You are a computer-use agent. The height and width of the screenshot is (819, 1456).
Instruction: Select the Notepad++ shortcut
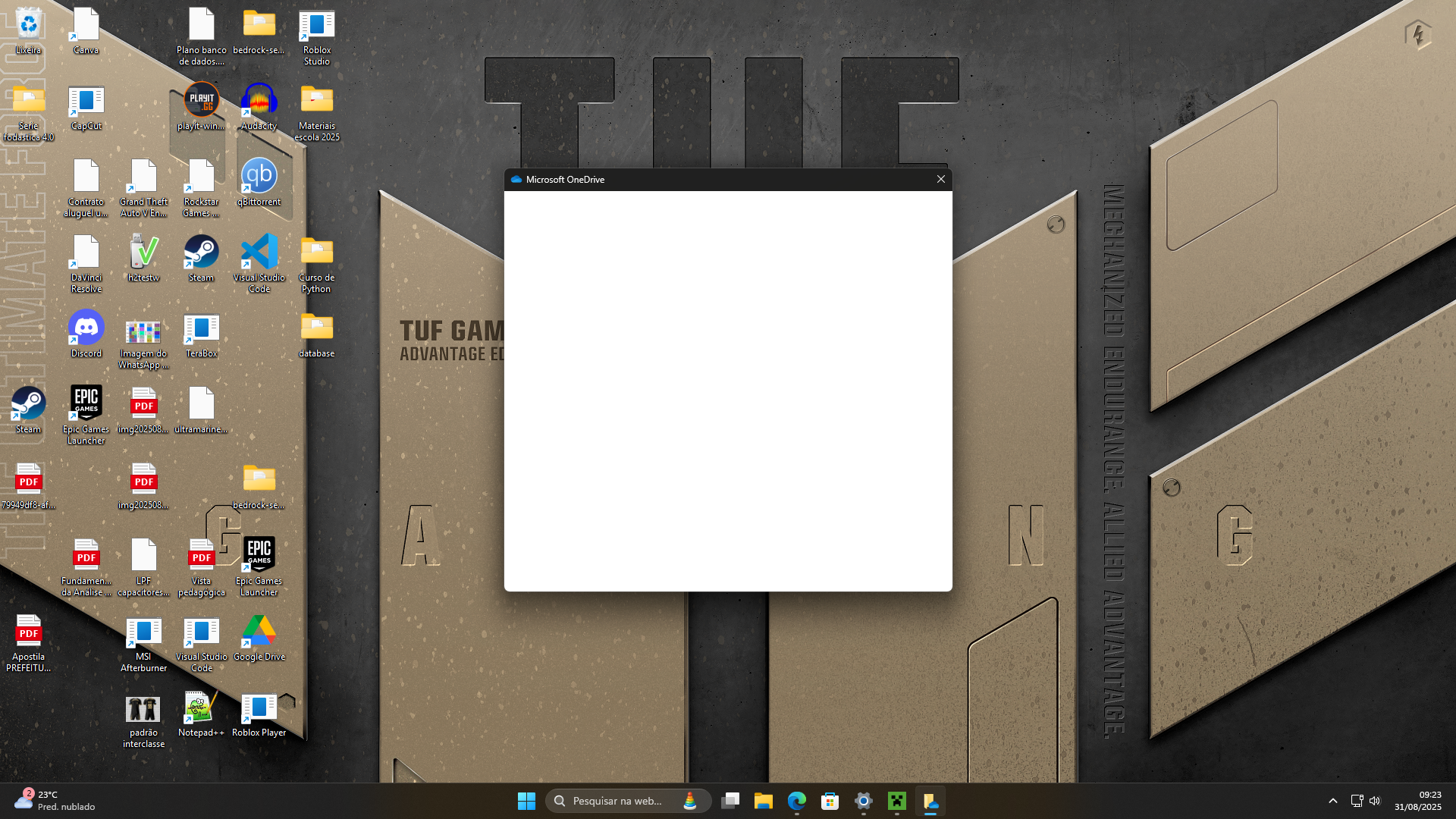click(x=201, y=714)
